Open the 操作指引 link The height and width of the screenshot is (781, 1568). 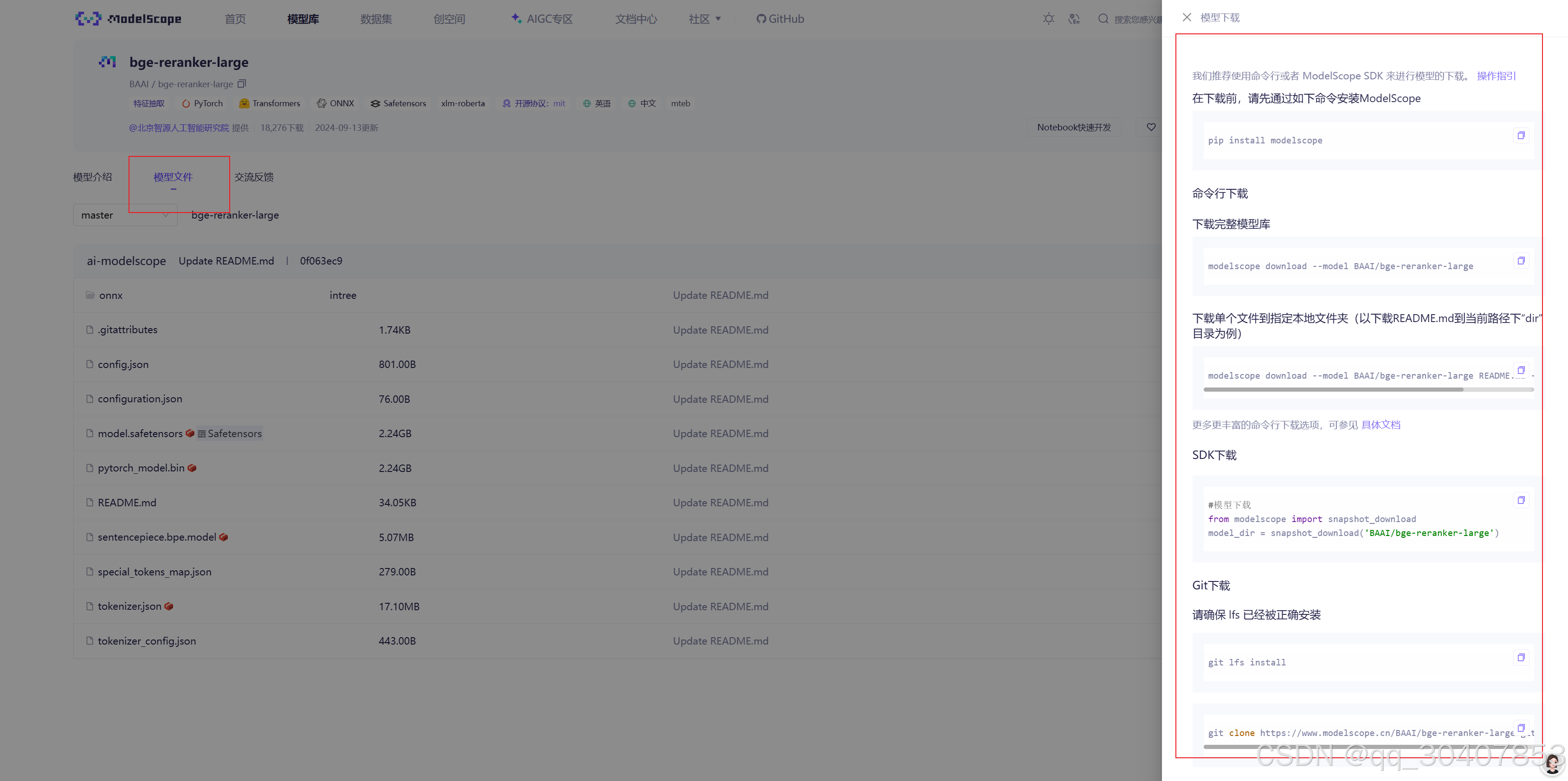click(x=1496, y=76)
